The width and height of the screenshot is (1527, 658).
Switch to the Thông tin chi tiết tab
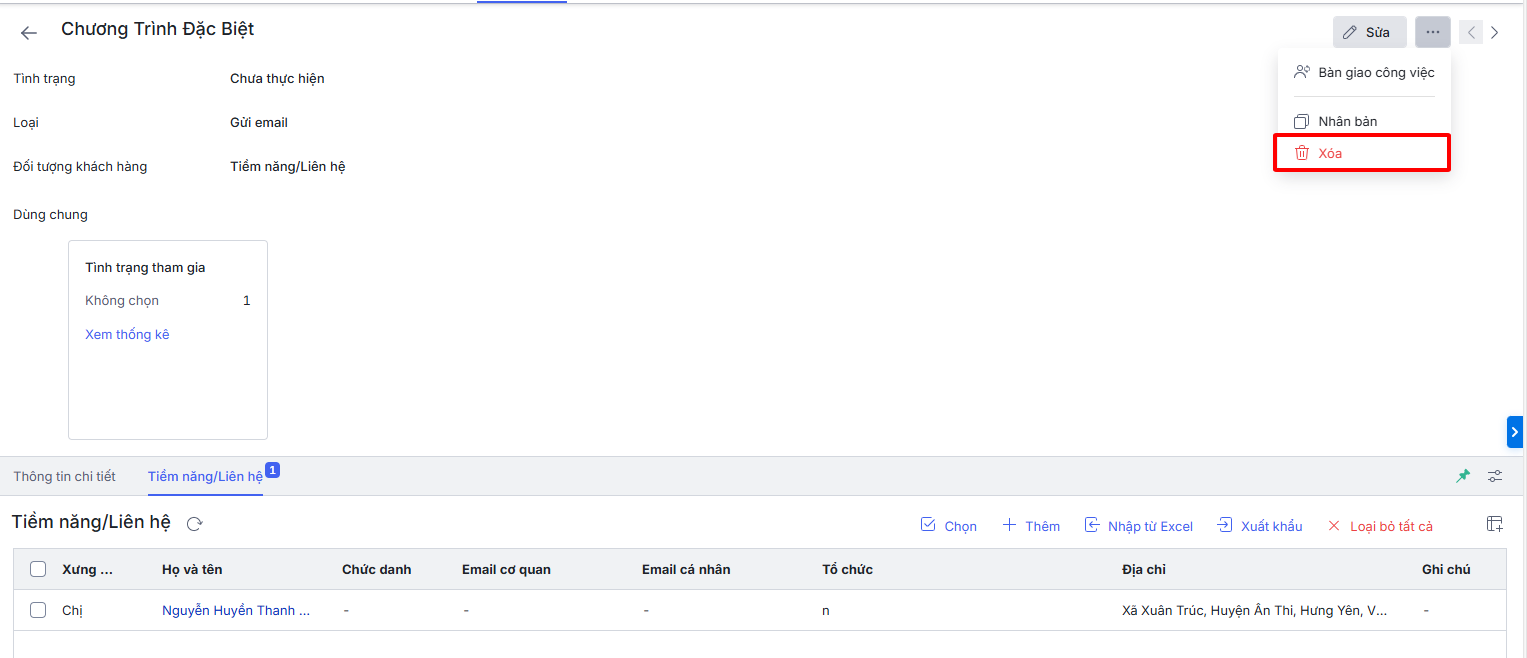65,476
